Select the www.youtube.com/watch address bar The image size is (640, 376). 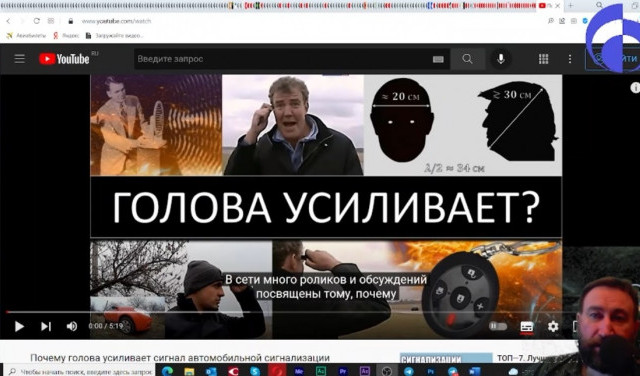(116, 21)
